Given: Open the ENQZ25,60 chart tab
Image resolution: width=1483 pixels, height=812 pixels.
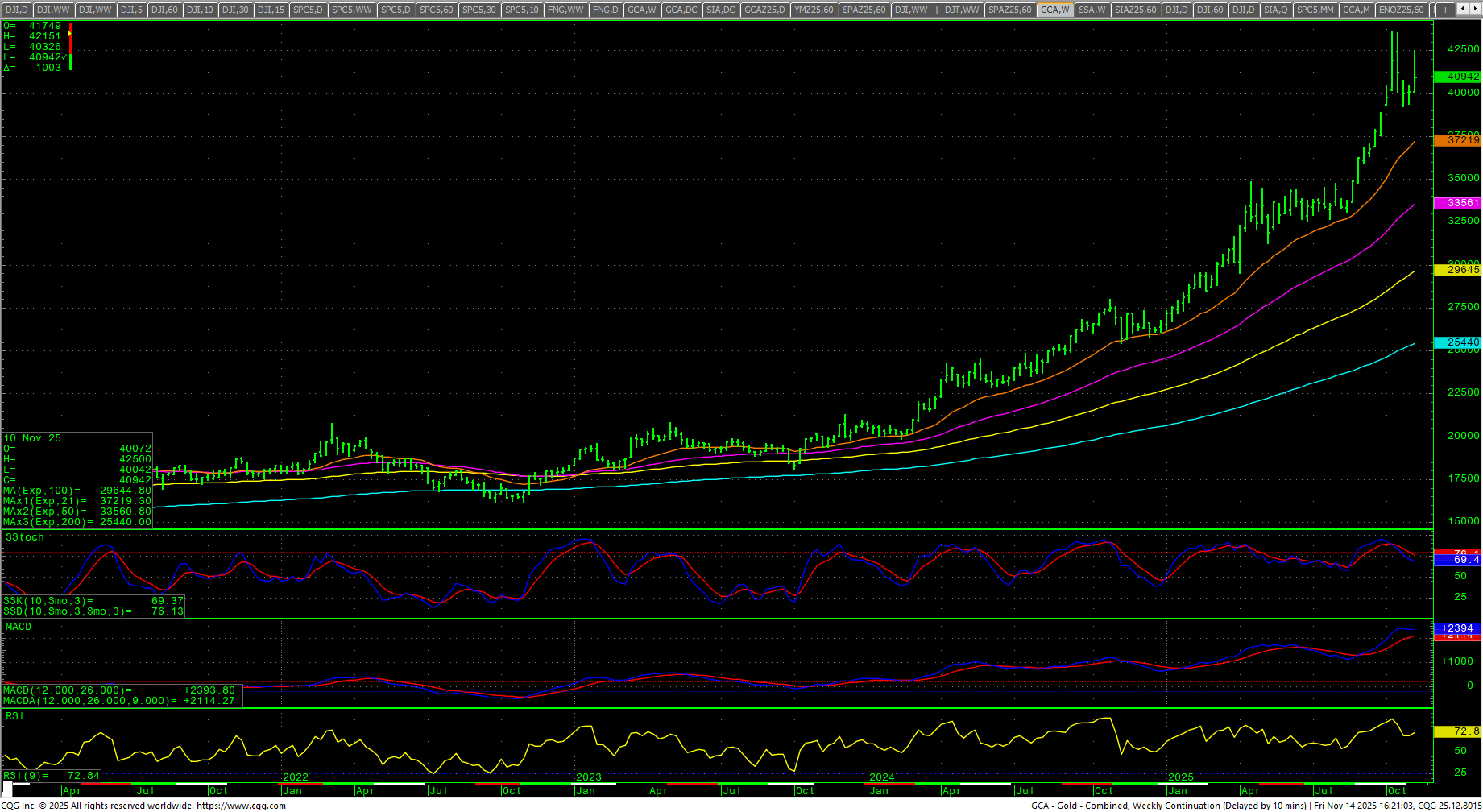Looking at the screenshot, I should (1401, 10).
